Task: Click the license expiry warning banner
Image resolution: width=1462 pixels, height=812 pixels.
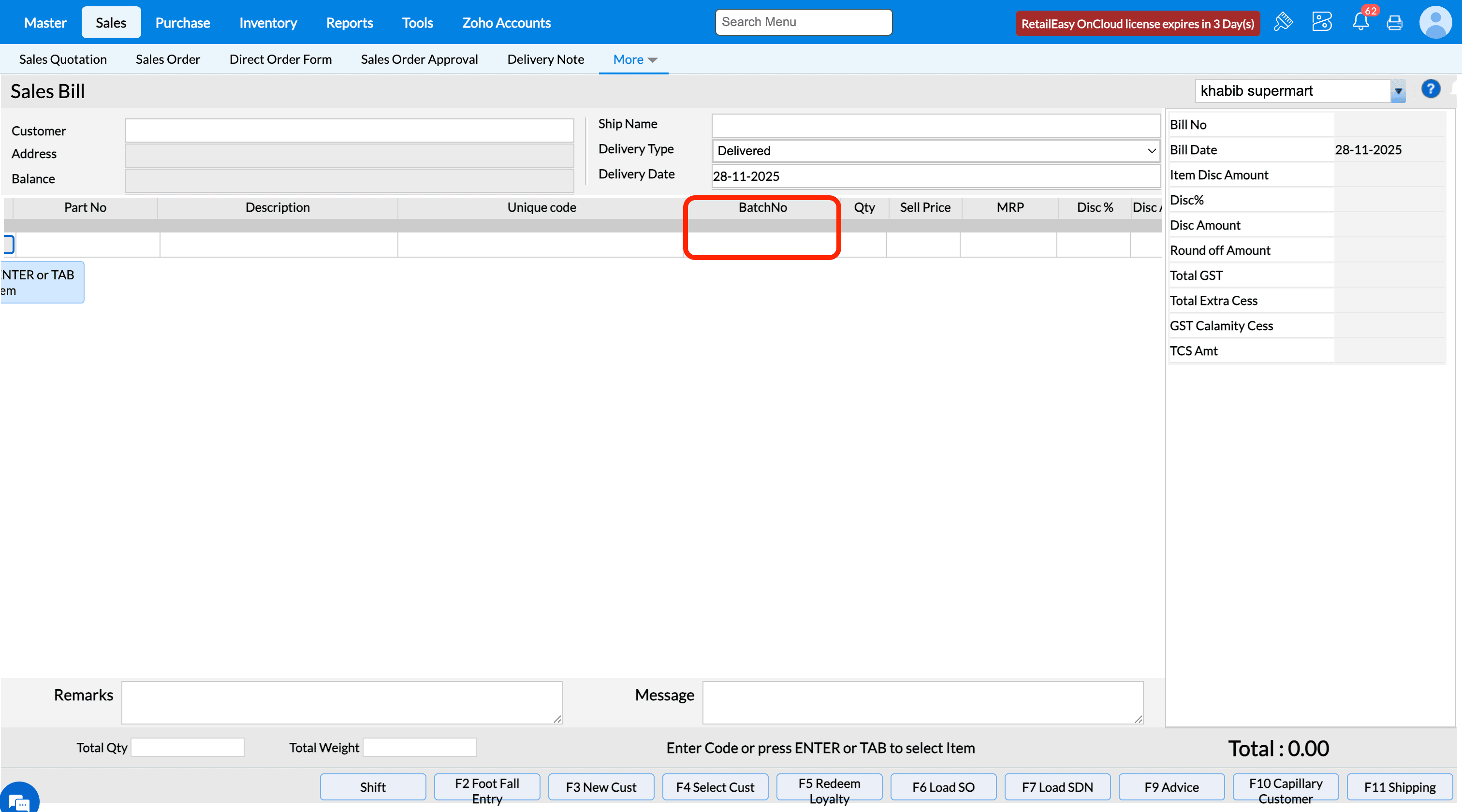Action: click(1138, 24)
